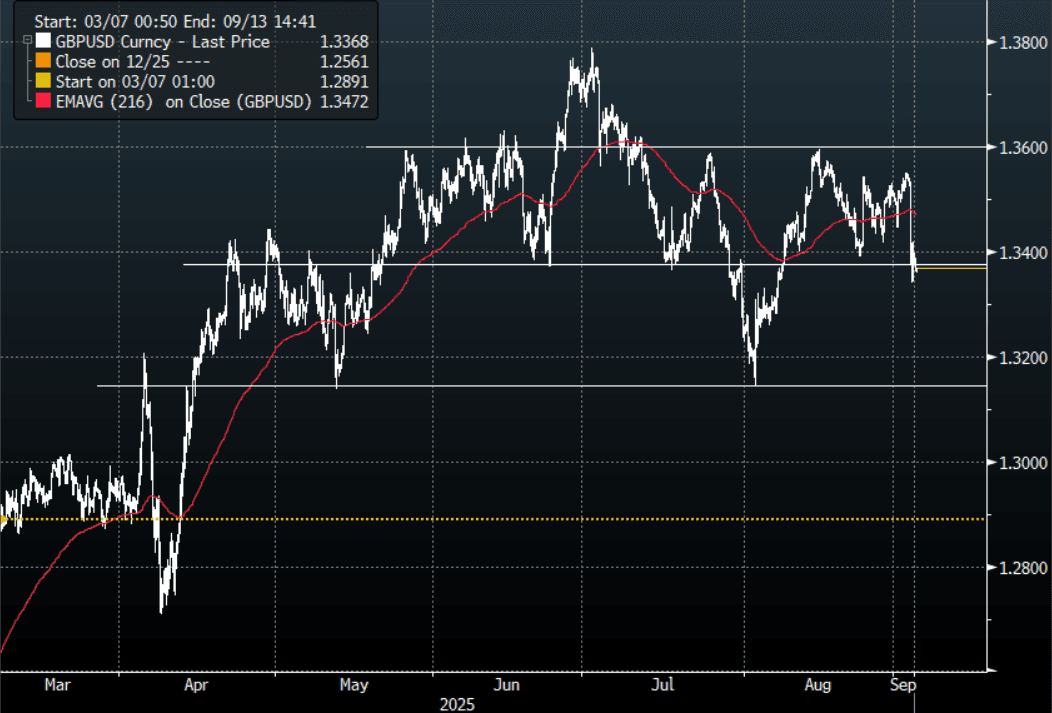Click the Start/End date range header
Viewport: 1052px width, 713px height.
click(158, 19)
